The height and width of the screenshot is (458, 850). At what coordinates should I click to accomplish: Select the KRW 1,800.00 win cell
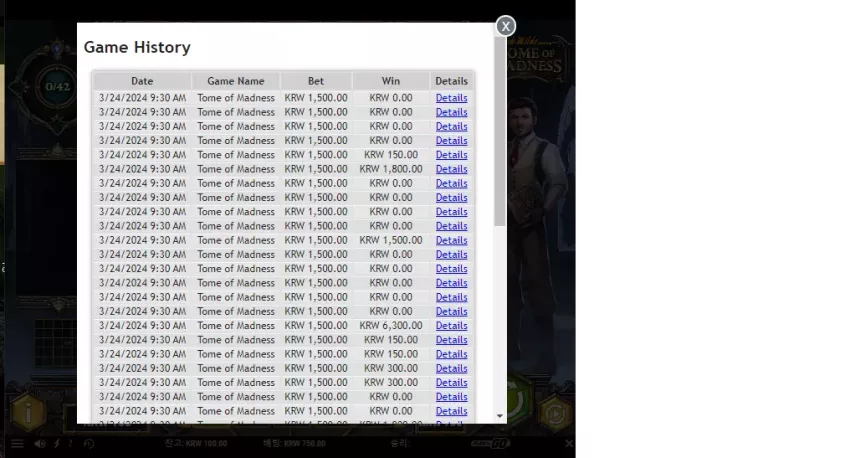[390, 169]
